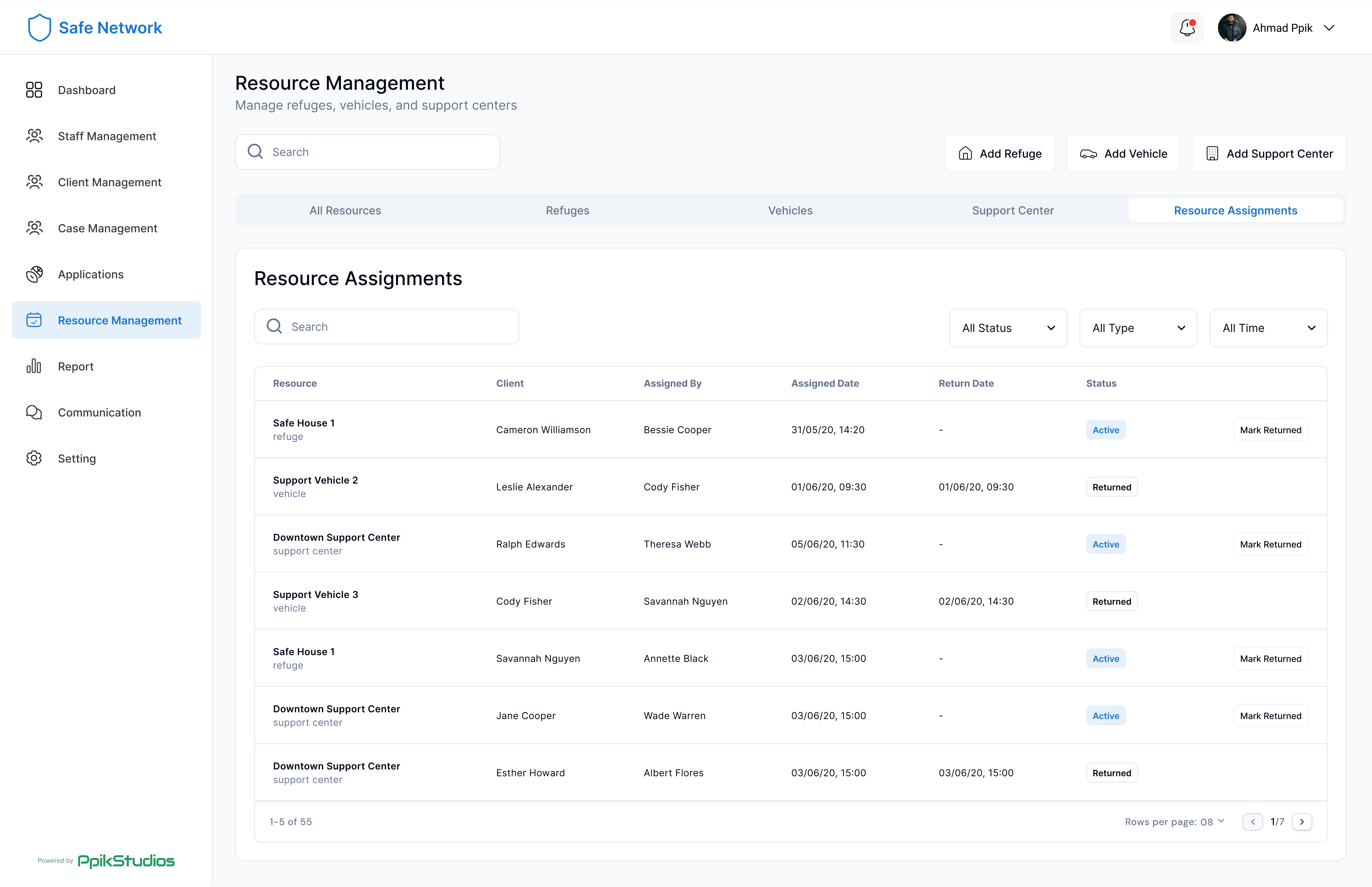Click the Resource Assignments table Search field

[x=386, y=327]
